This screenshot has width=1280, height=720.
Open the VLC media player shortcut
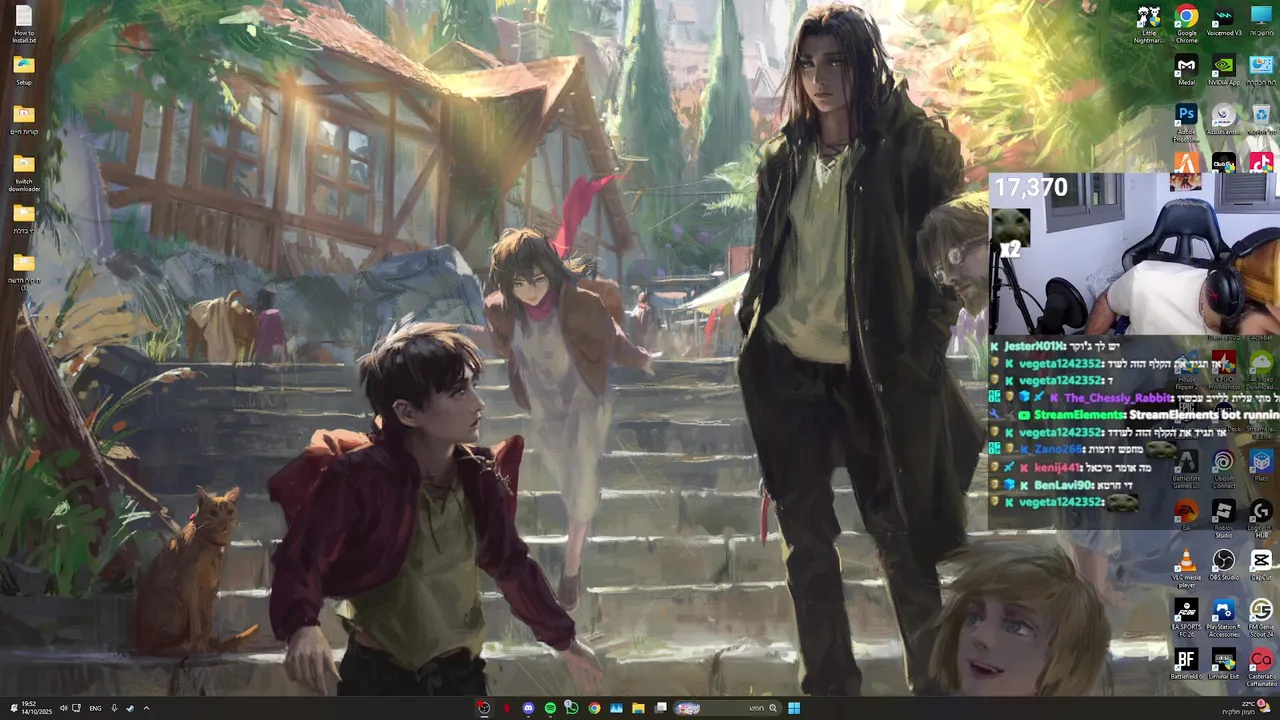click(x=1186, y=568)
